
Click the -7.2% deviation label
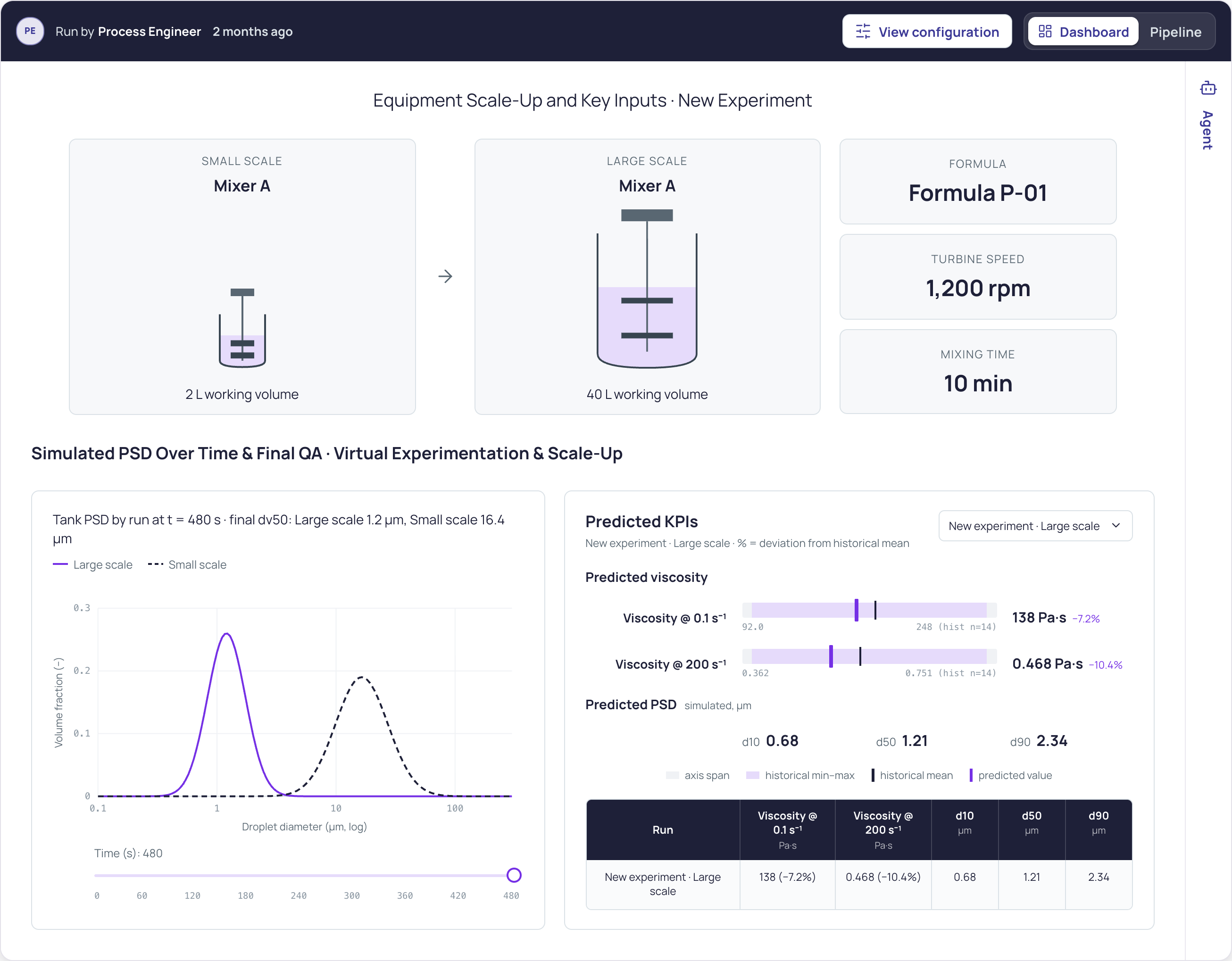1086,619
